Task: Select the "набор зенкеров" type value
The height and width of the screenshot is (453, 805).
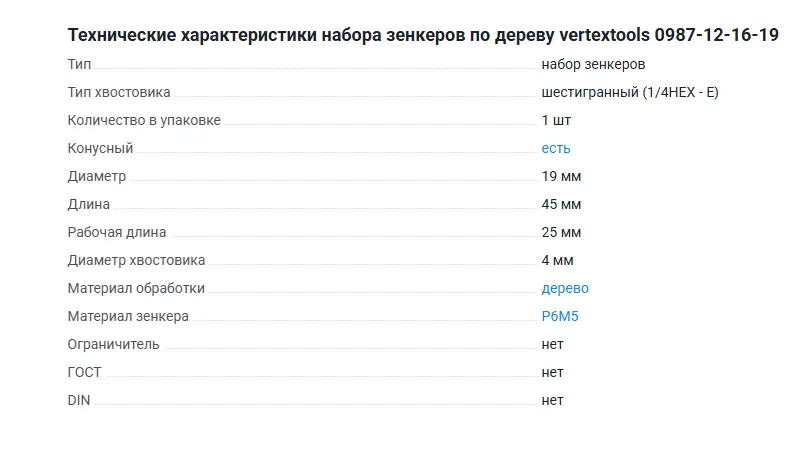Action: [x=593, y=64]
